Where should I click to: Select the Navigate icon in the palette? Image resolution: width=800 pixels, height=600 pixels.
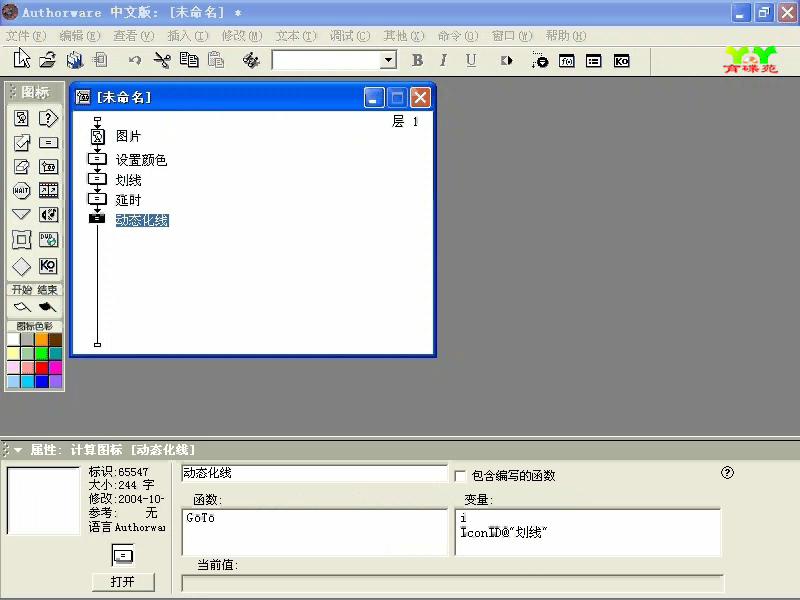[x=21, y=214]
